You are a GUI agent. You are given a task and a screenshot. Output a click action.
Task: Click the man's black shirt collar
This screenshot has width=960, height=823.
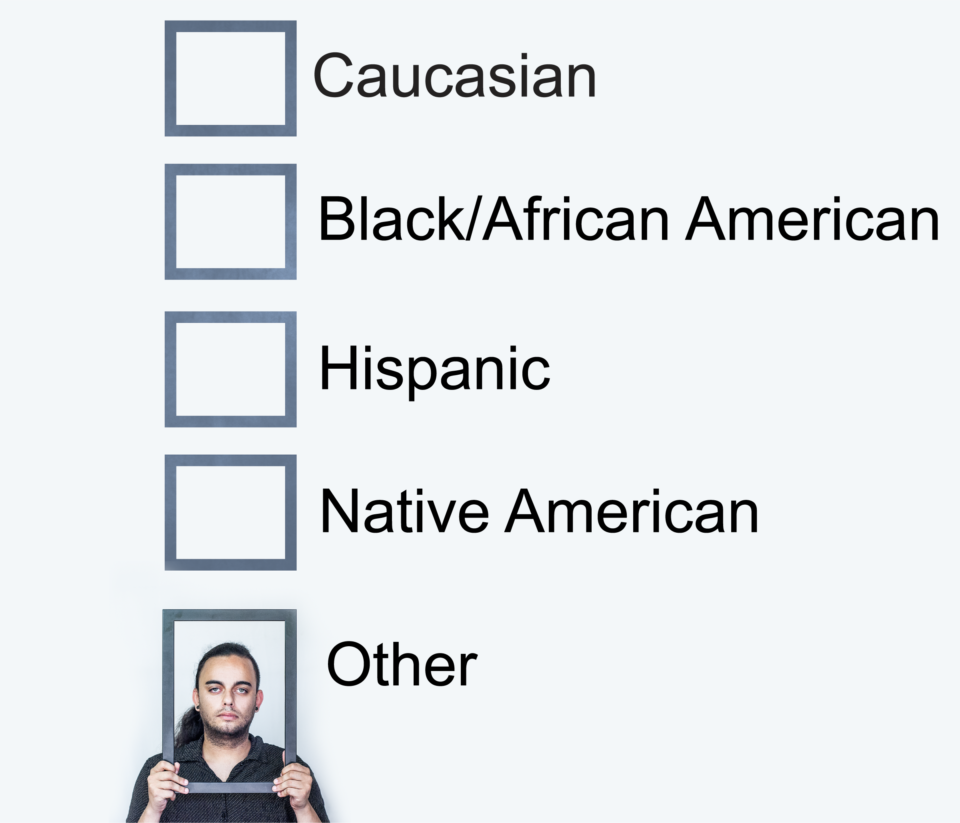[x=228, y=758]
